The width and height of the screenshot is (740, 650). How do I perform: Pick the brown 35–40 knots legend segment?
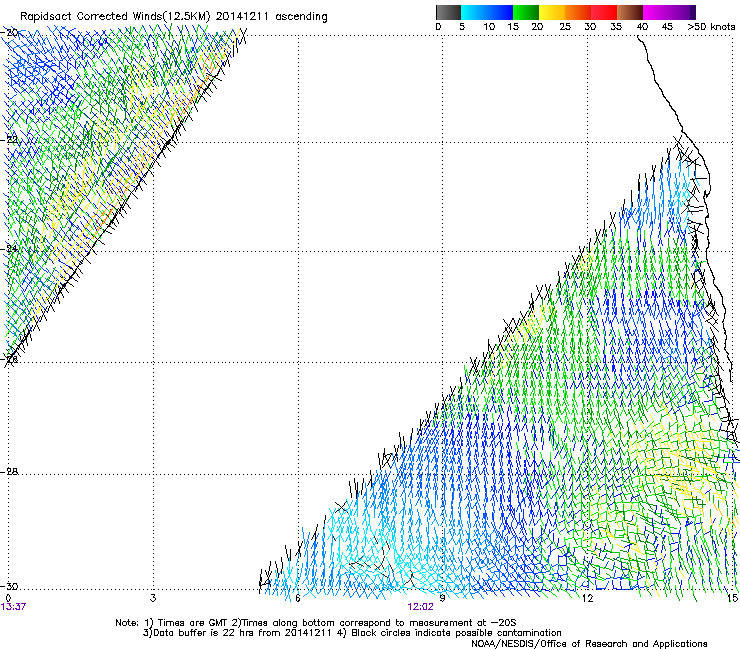630,12
